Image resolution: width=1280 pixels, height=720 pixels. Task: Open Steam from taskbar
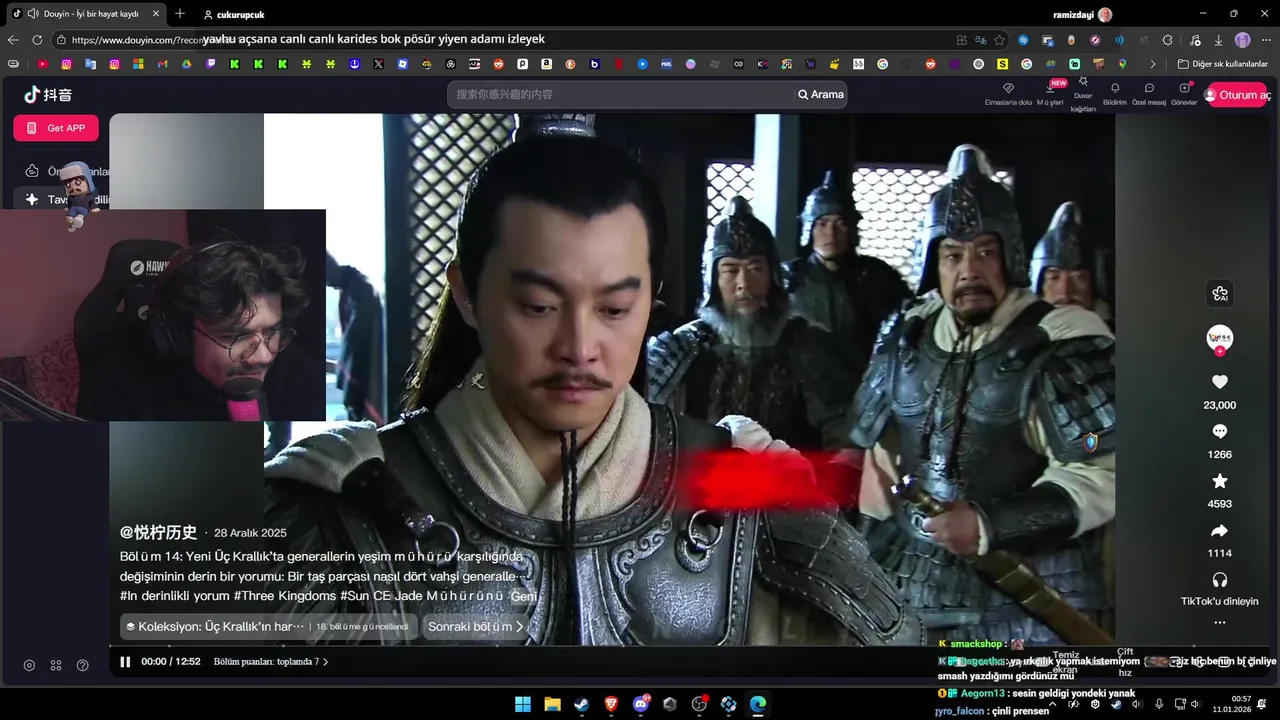[581, 704]
